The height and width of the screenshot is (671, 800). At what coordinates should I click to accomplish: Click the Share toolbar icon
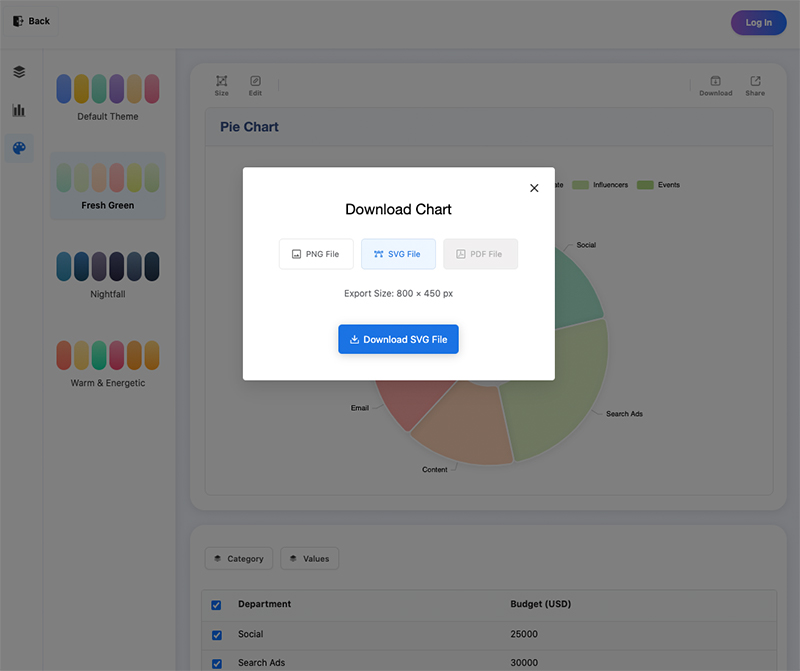(x=755, y=85)
